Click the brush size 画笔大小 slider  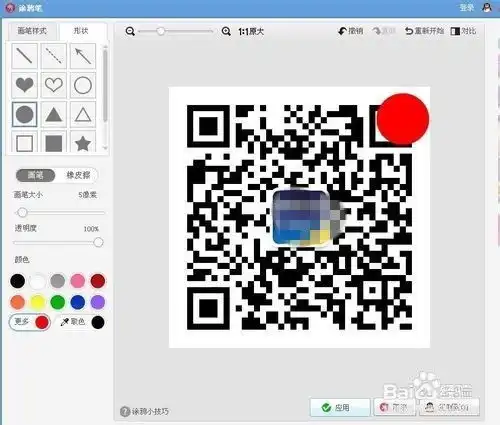pyautogui.click(x=59, y=212)
